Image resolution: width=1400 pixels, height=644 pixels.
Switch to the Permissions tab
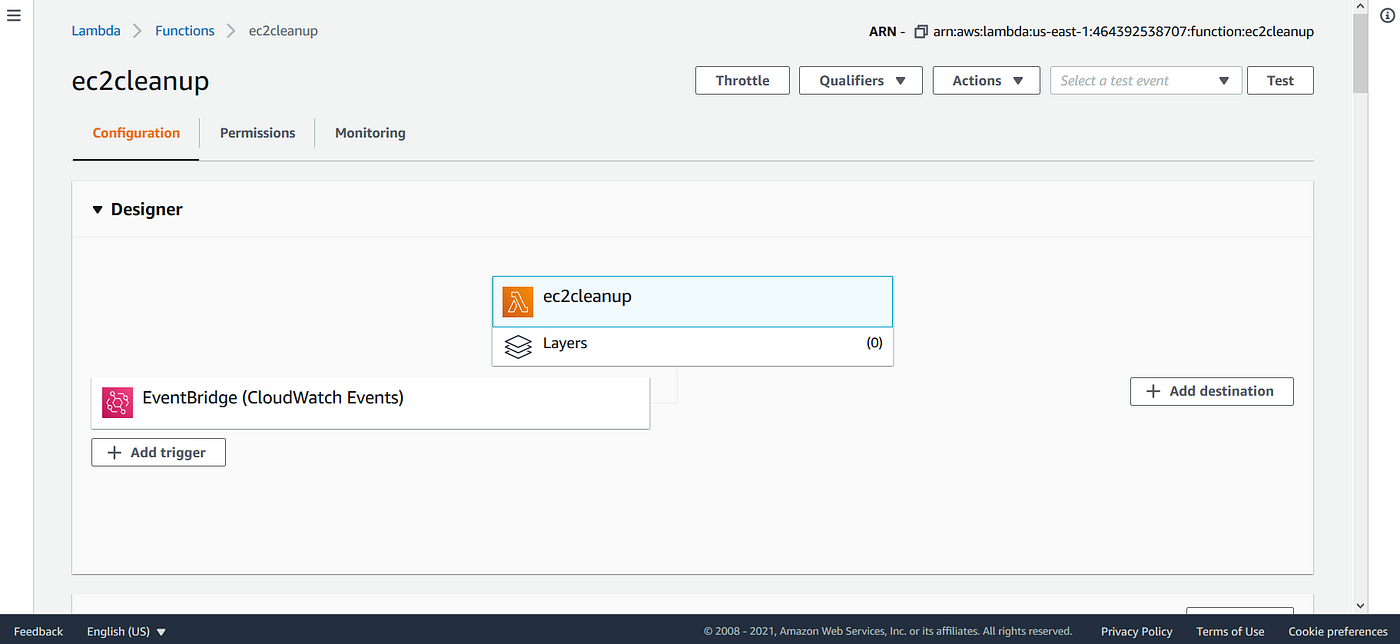pos(257,132)
